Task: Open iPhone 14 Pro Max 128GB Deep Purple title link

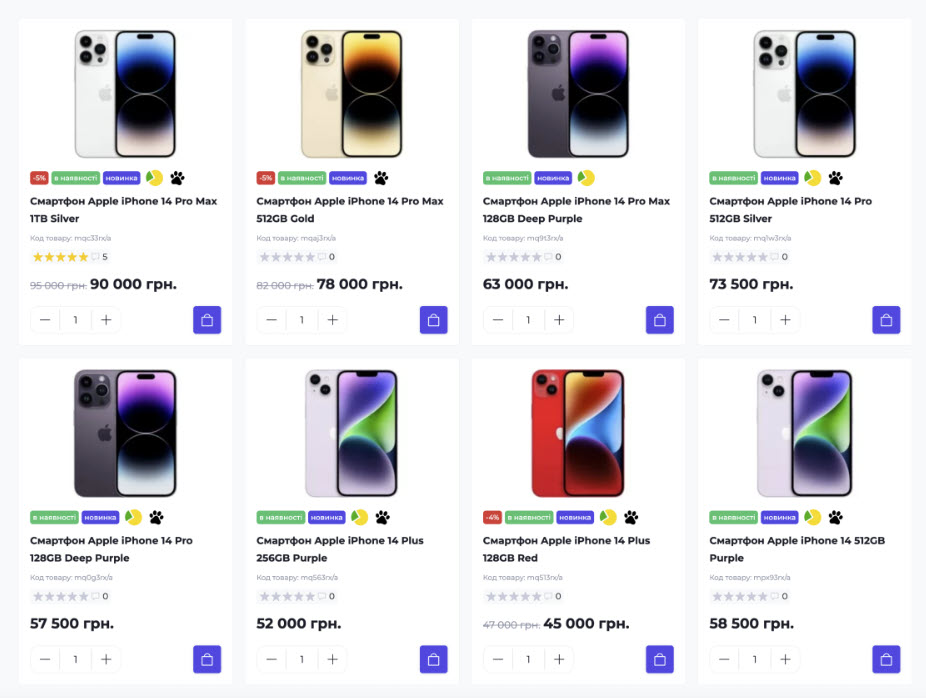Action: pyautogui.click(x=576, y=209)
